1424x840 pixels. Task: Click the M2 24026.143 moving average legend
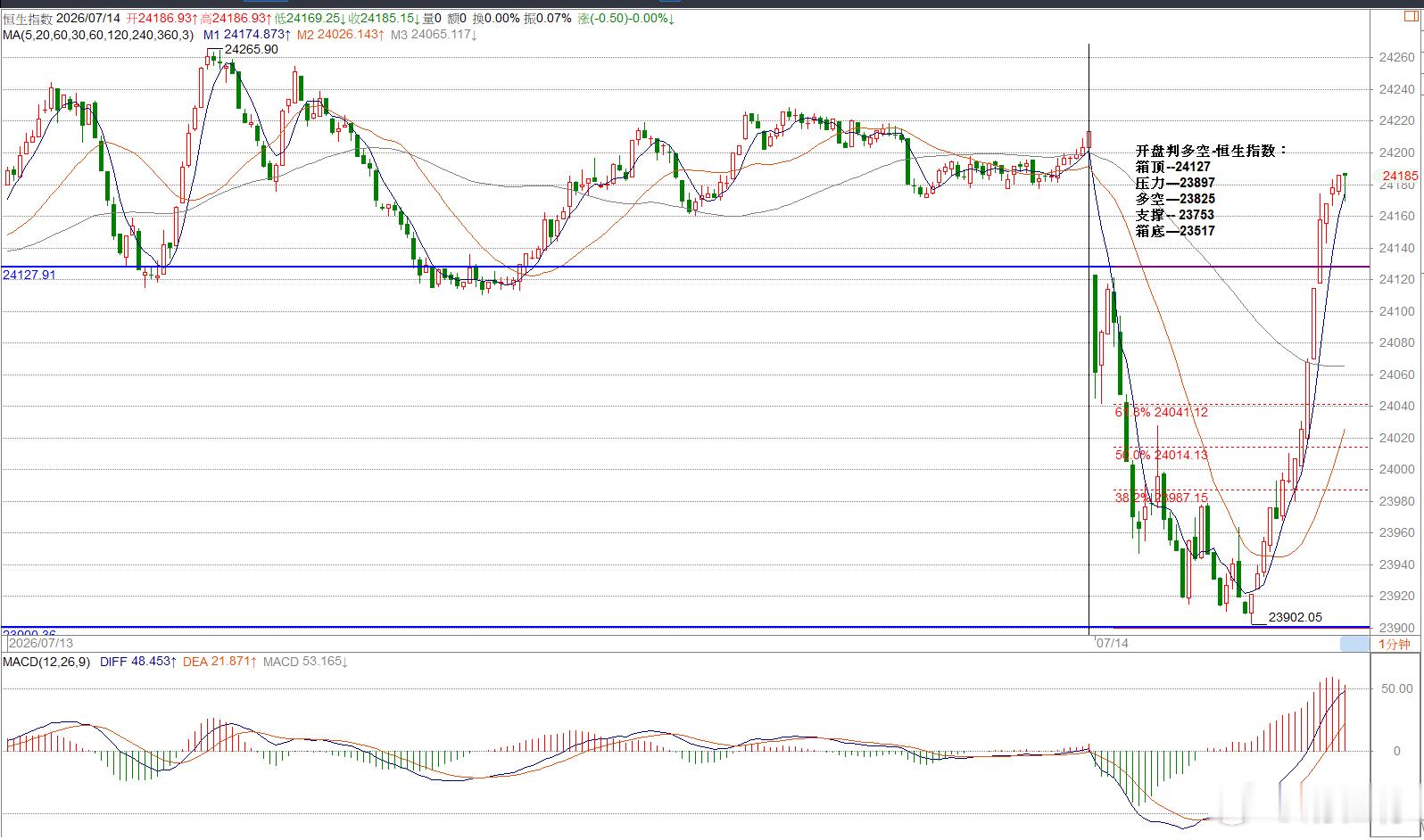(x=341, y=35)
